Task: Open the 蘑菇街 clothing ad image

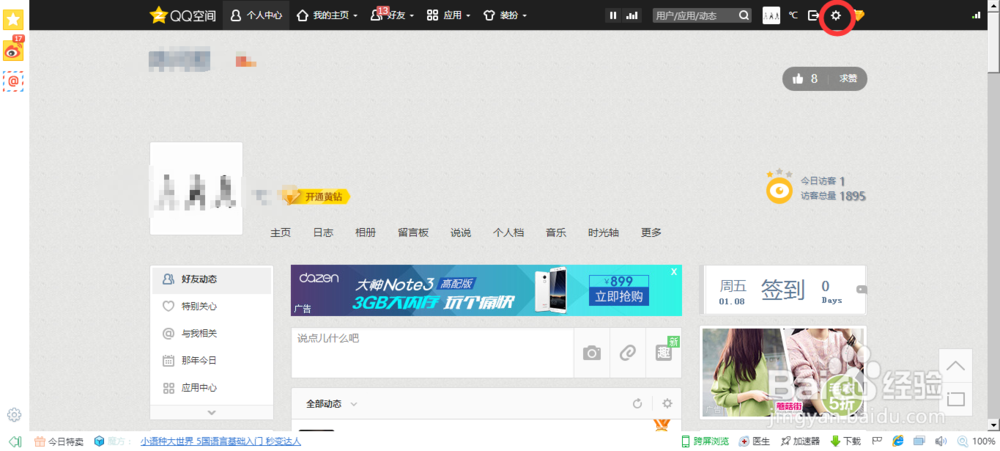Action: click(x=783, y=372)
